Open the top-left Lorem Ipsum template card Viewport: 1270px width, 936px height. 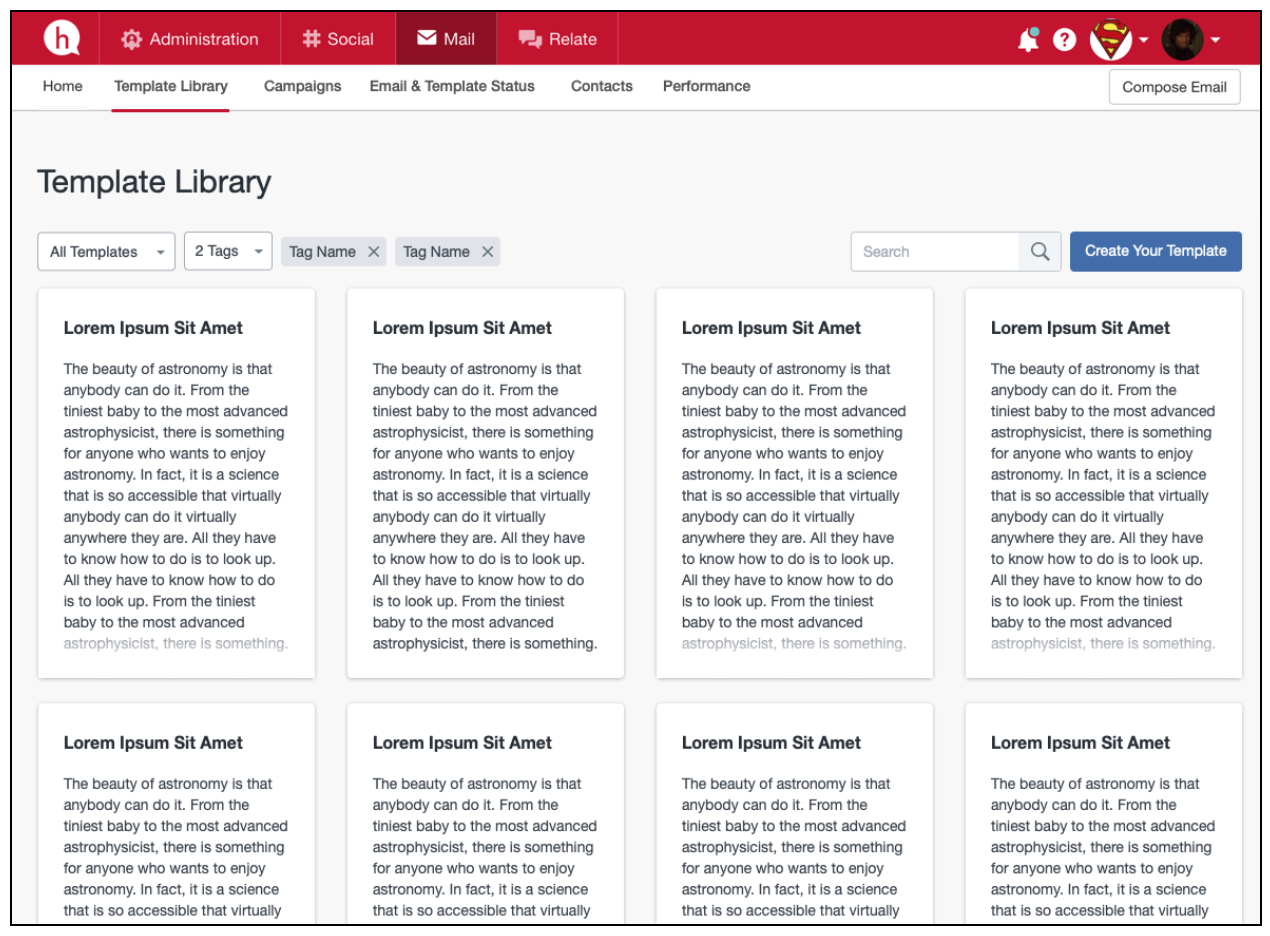[x=176, y=484]
